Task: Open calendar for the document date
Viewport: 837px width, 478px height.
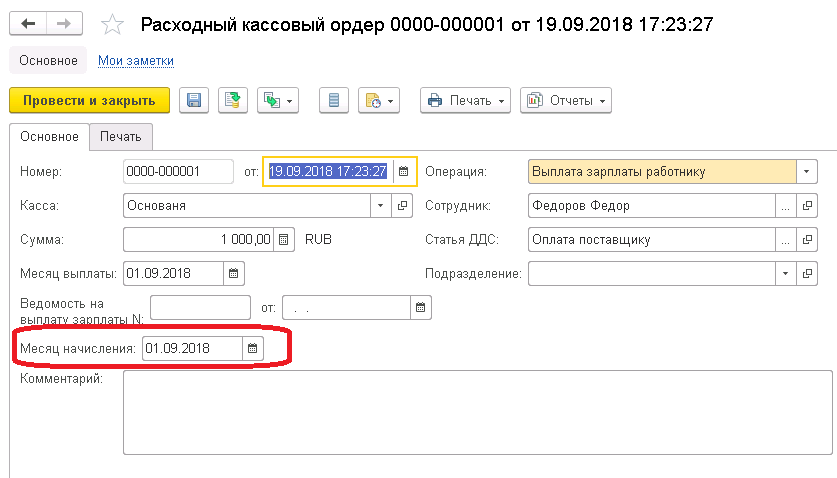Action: click(404, 171)
